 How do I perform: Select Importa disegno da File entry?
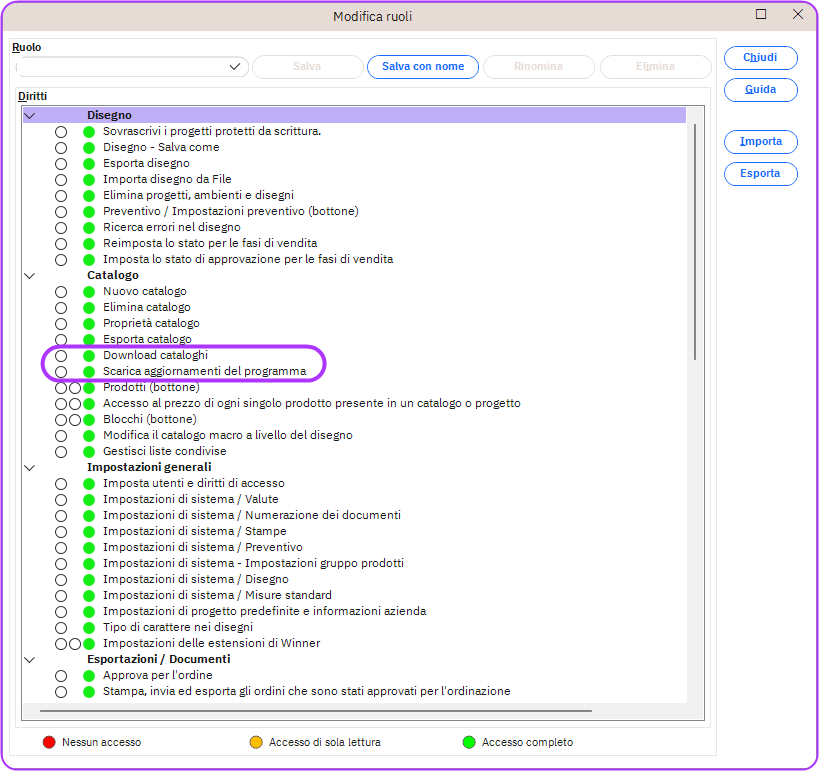(x=167, y=179)
